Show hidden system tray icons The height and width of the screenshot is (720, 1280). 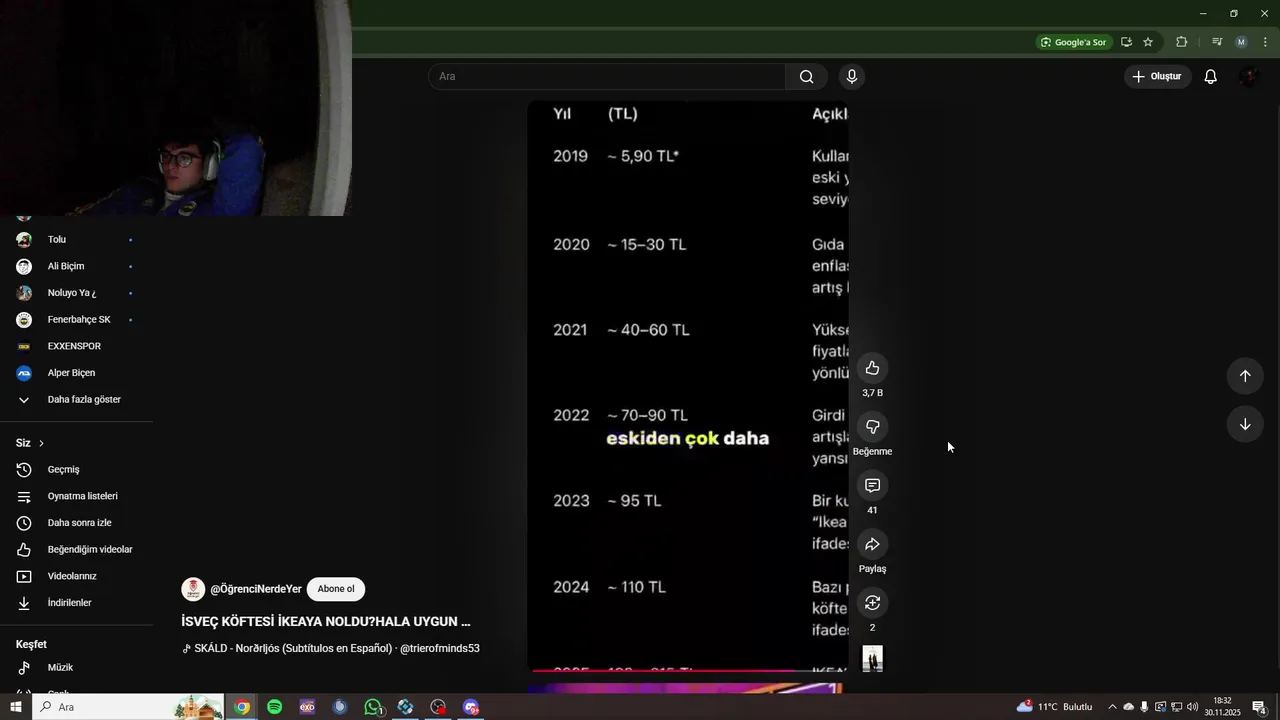(x=1112, y=707)
